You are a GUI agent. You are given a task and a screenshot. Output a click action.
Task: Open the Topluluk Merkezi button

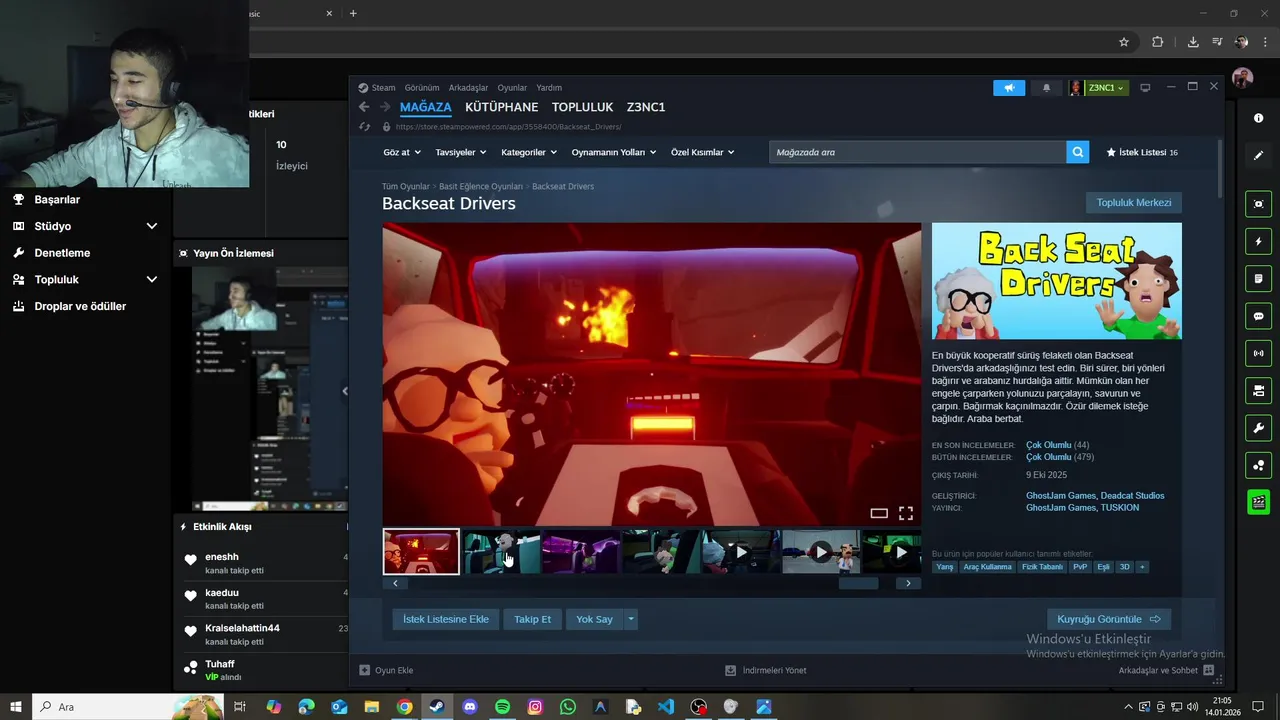pos(1134,203)
